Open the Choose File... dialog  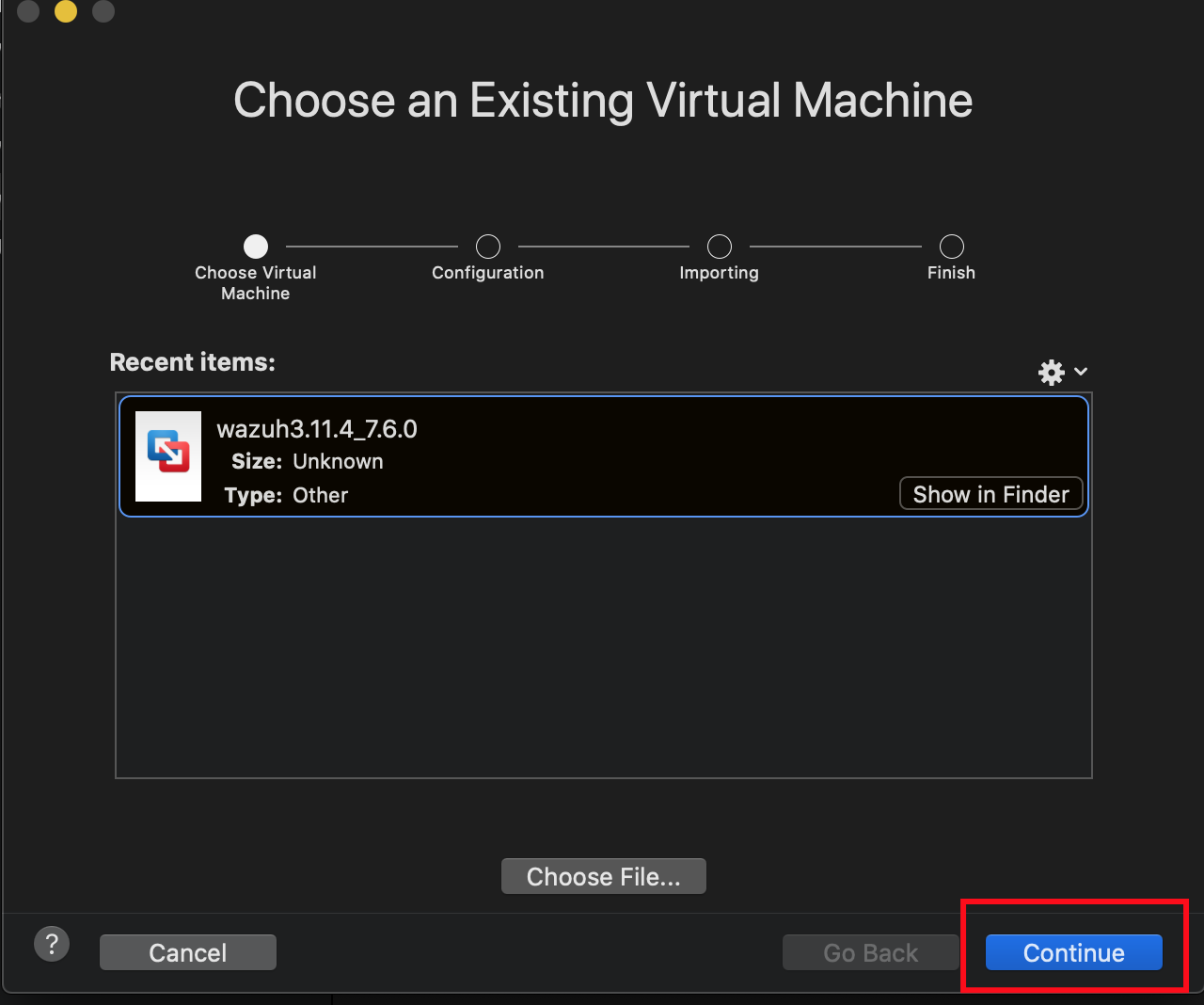(x=603, y=876)
